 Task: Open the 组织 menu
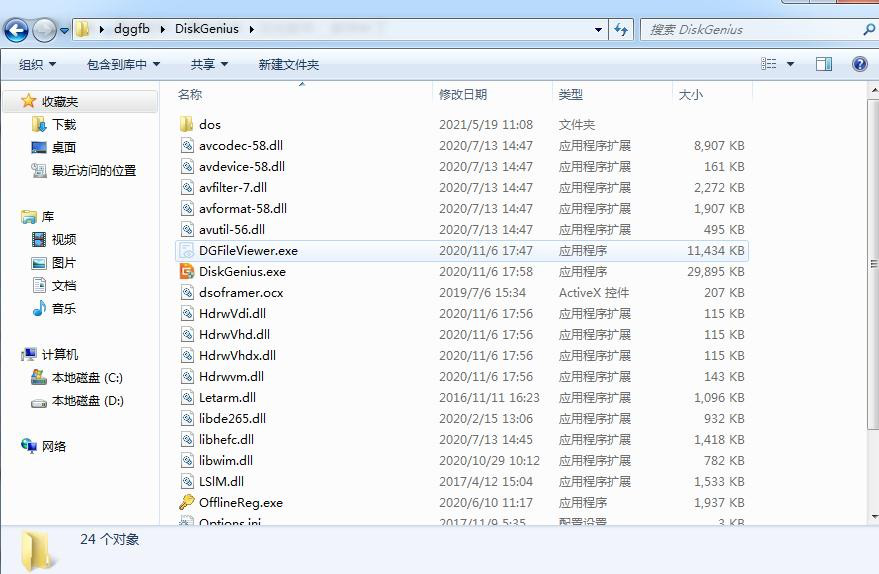tap(37, 64)
